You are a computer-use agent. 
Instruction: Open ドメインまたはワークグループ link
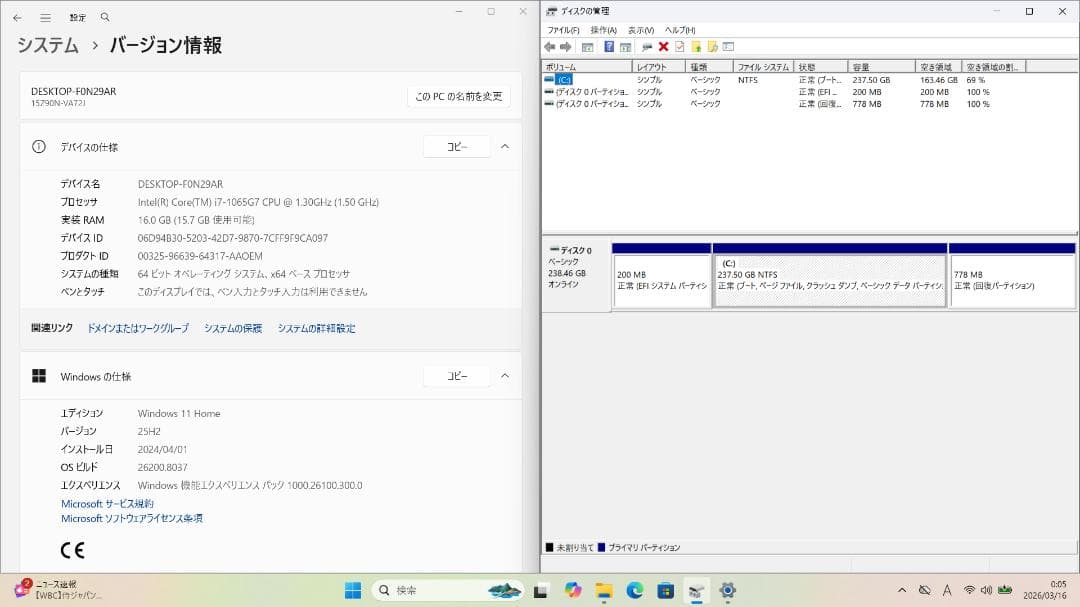(138, 329)
